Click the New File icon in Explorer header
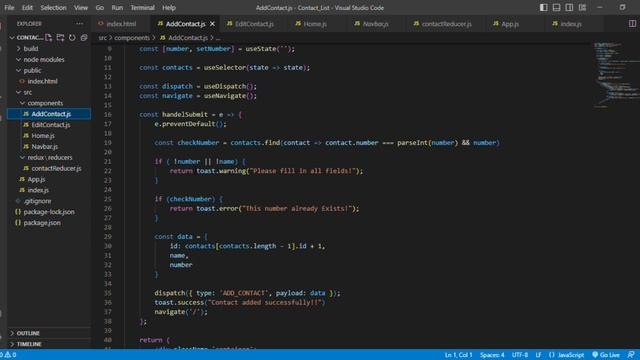640x360 pixels. pyautogui.click(x=49, y=38)
